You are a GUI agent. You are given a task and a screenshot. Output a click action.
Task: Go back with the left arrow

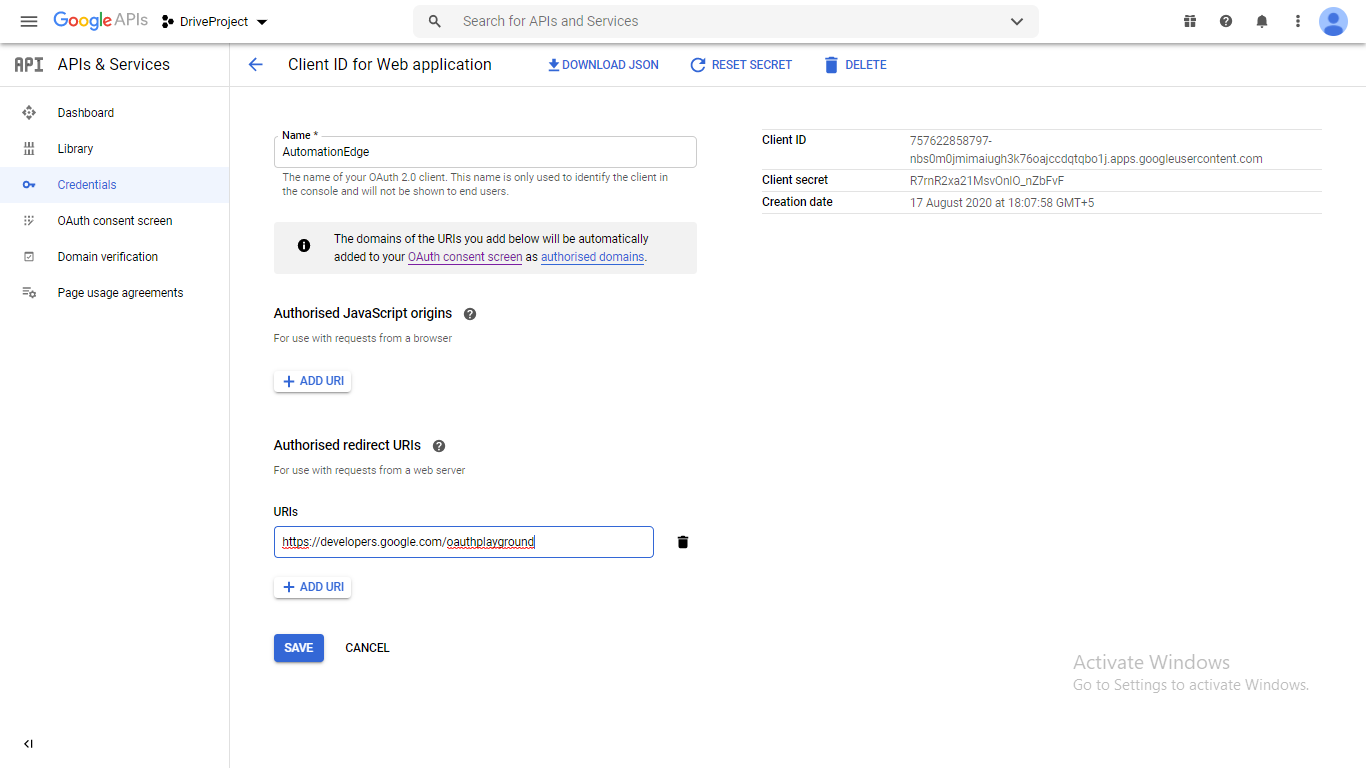255,64
